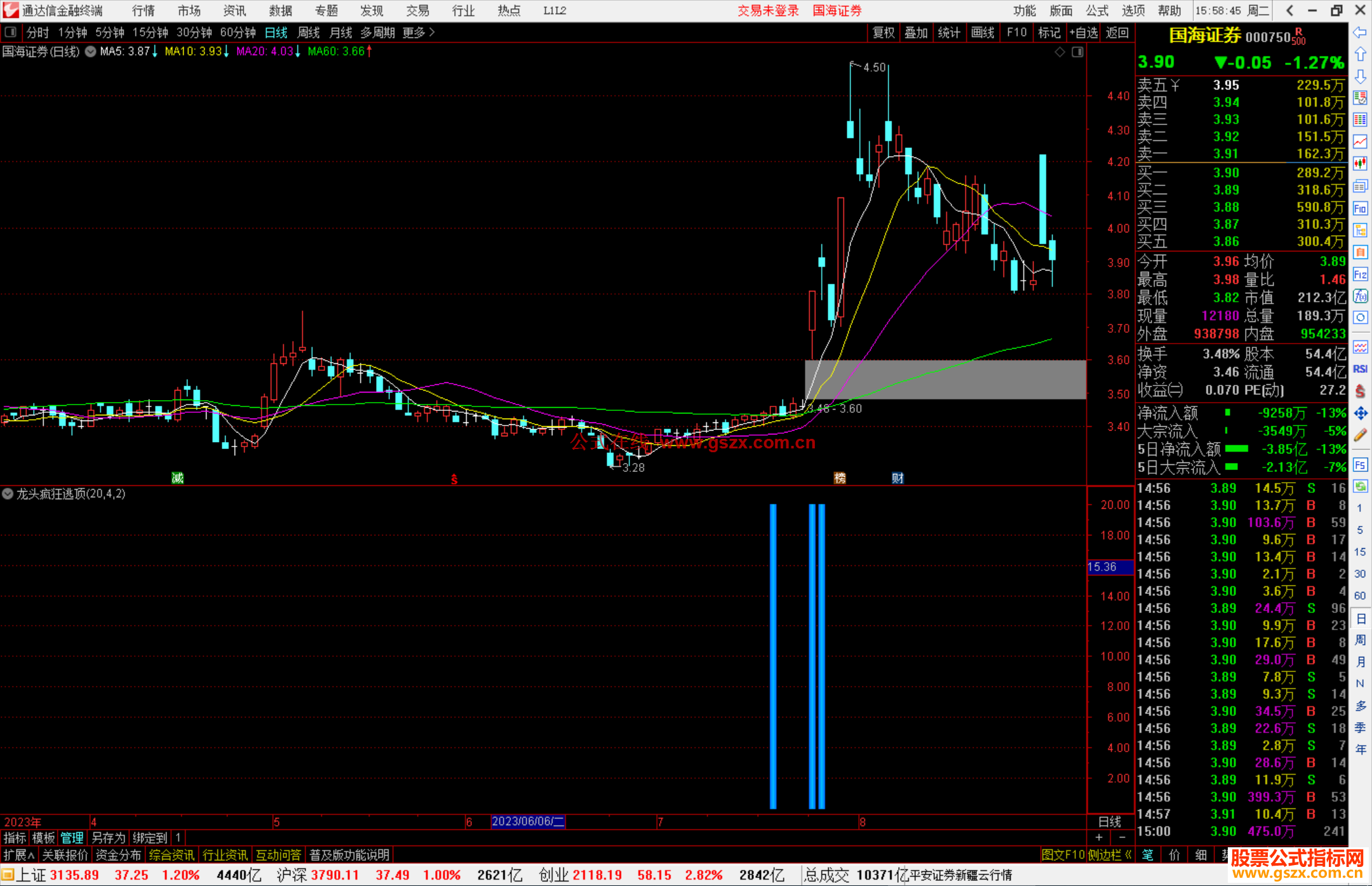
Task: Open the F10 company info sidebar icon
Action: (1360, 208)
